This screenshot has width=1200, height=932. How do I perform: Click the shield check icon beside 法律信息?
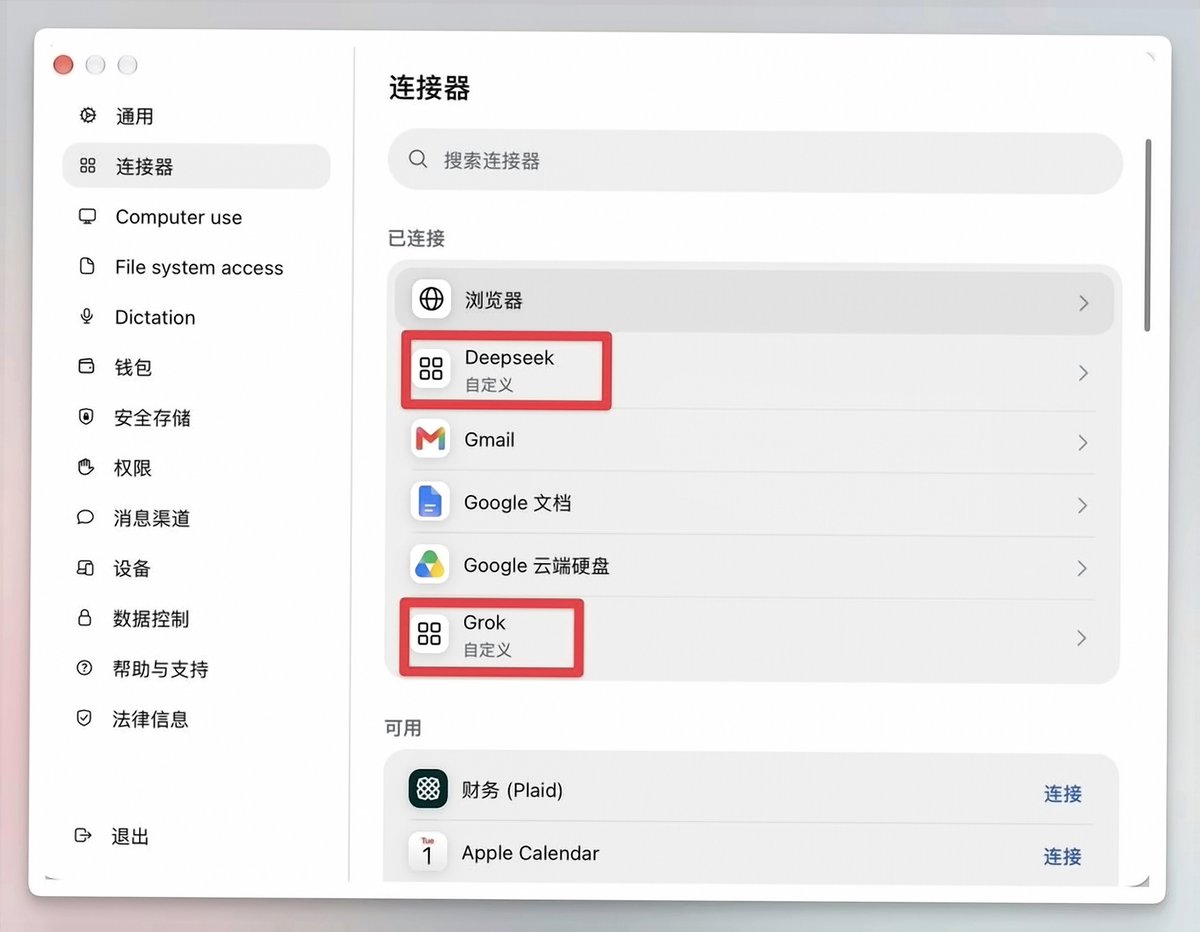(85, 718)
